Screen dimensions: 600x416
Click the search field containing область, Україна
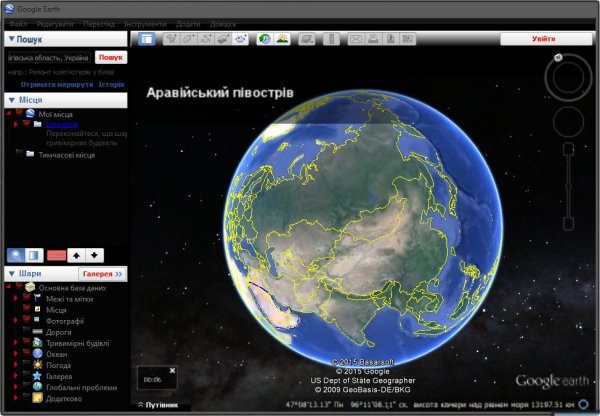pyautogui.click(x=49, y=58)
